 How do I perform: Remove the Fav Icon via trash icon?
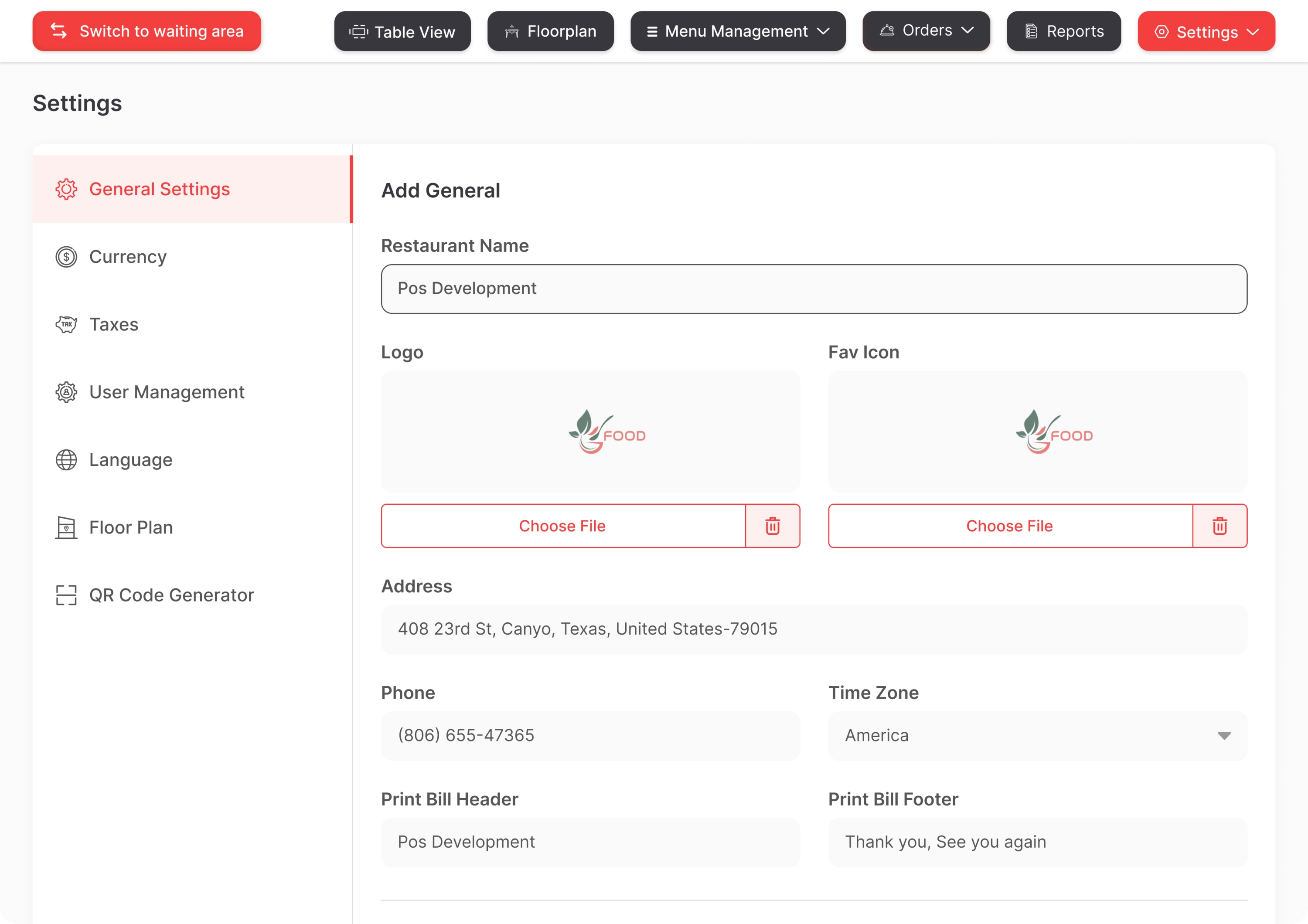click(x=1219, y=526)
